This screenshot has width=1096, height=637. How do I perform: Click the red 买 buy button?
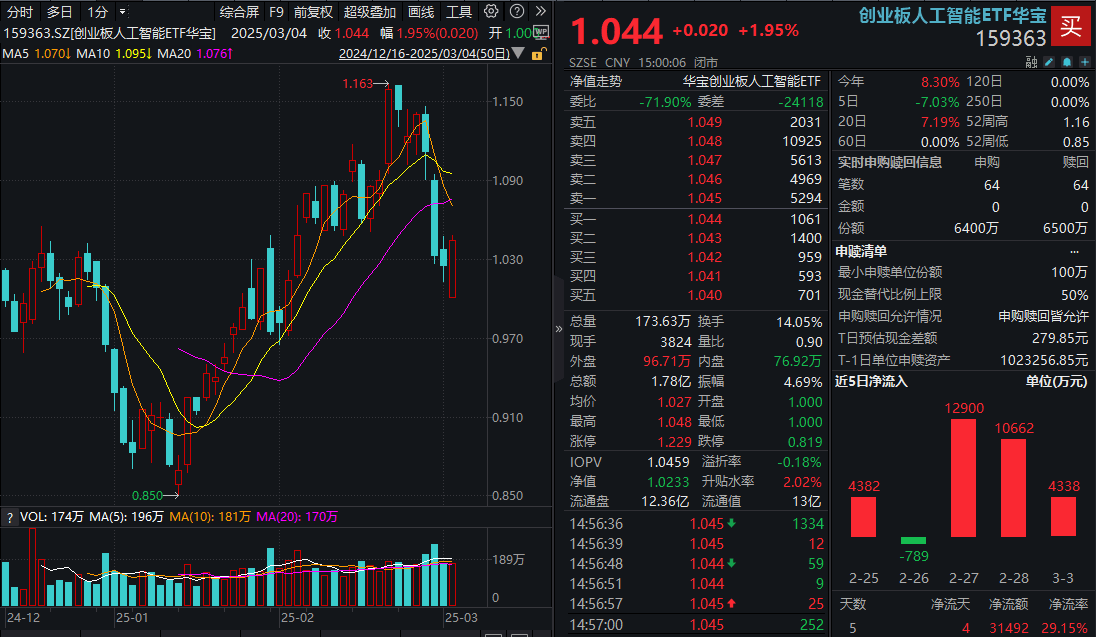point(1071,26)
